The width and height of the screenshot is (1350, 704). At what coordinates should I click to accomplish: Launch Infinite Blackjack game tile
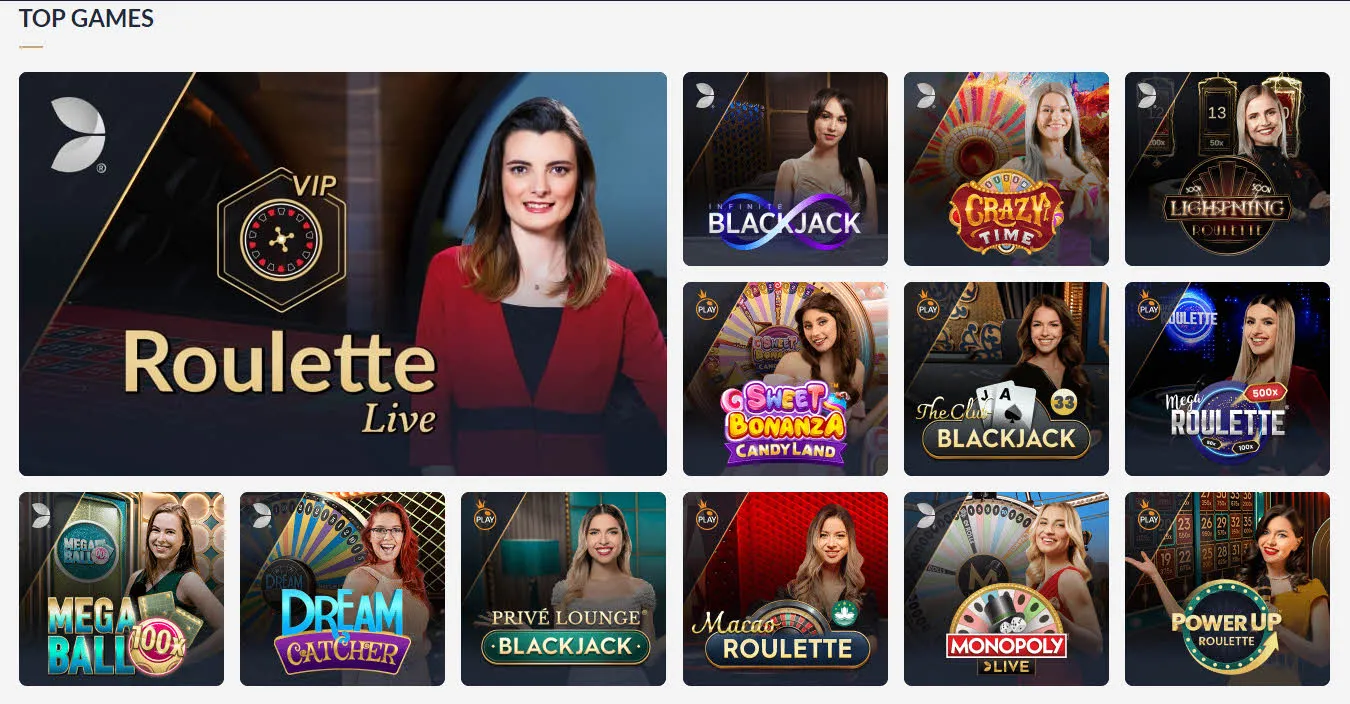[x=785, y=169]
